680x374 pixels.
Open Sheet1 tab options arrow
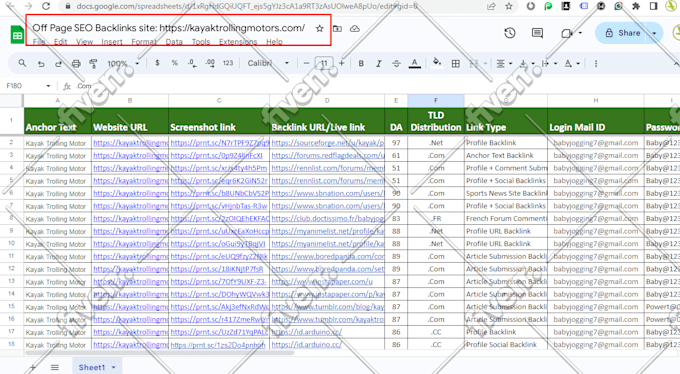(x=114, y=367)
